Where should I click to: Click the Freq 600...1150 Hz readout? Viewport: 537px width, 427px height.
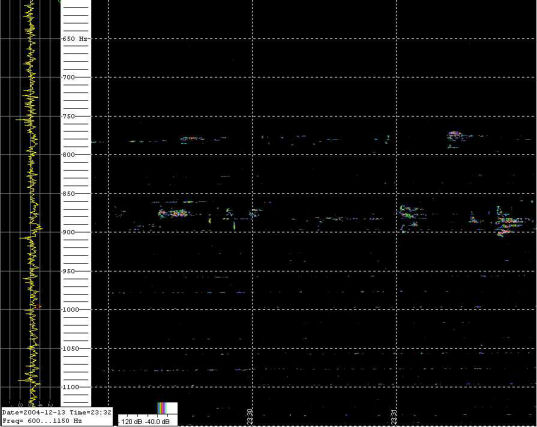pos(42,420)
